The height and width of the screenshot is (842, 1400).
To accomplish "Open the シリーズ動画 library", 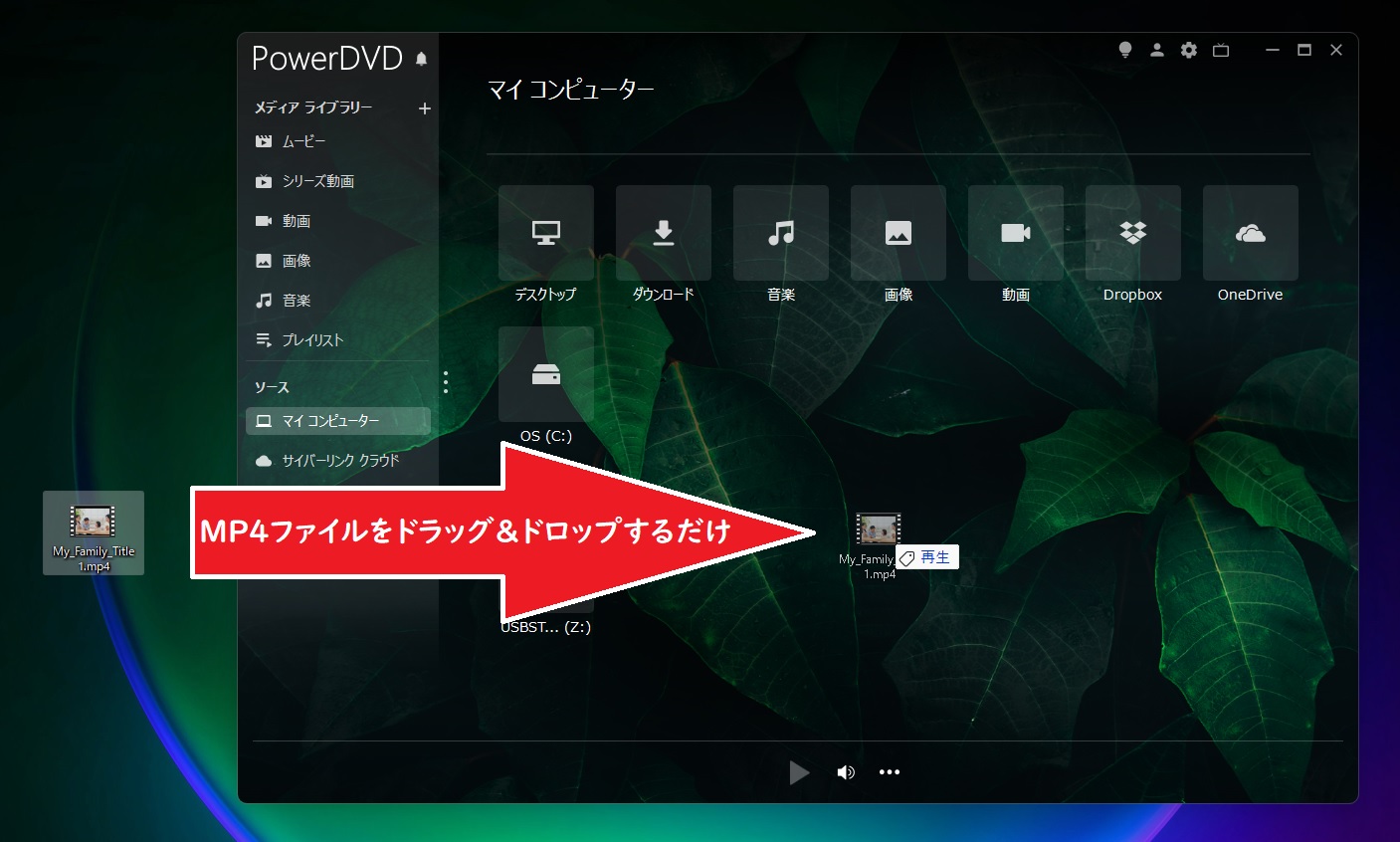I will [304, 181].
